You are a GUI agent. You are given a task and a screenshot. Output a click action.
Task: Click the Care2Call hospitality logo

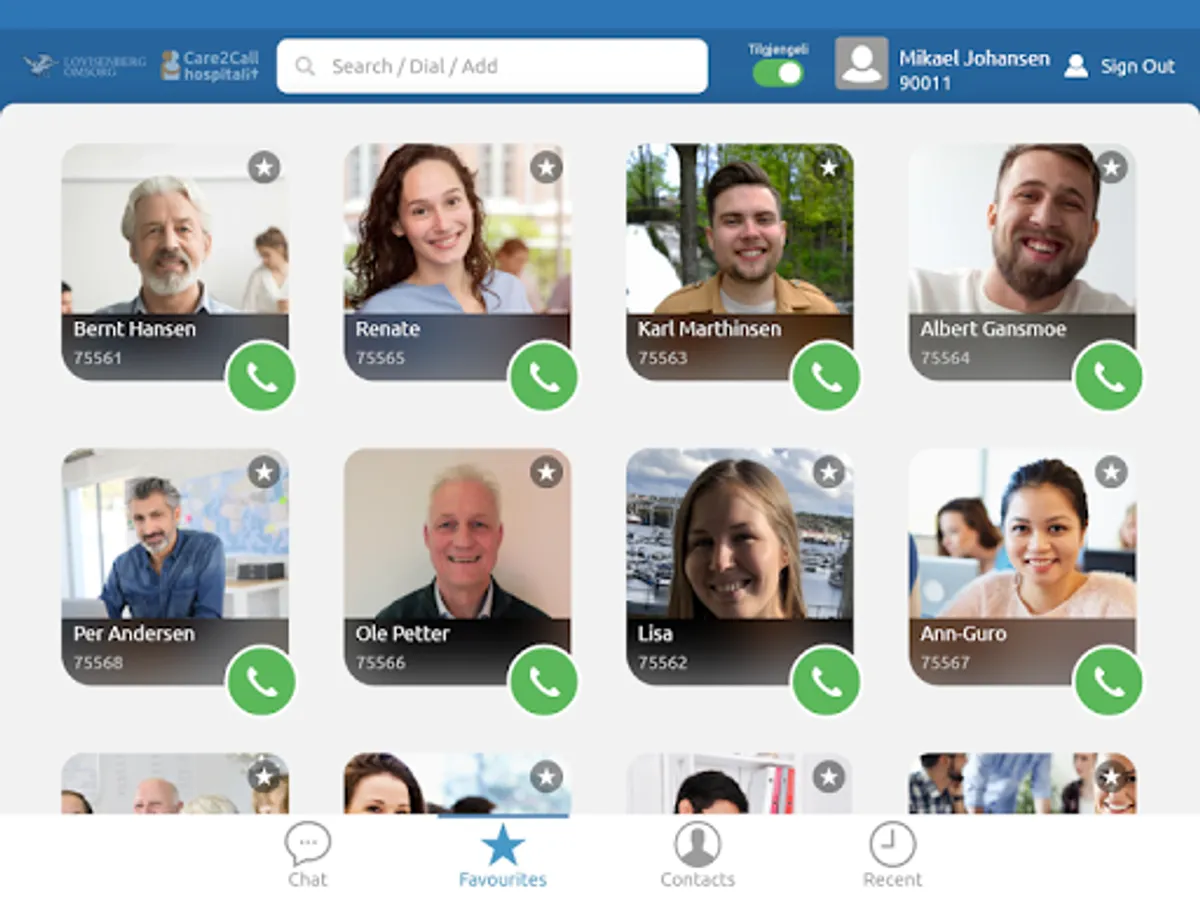210,66
